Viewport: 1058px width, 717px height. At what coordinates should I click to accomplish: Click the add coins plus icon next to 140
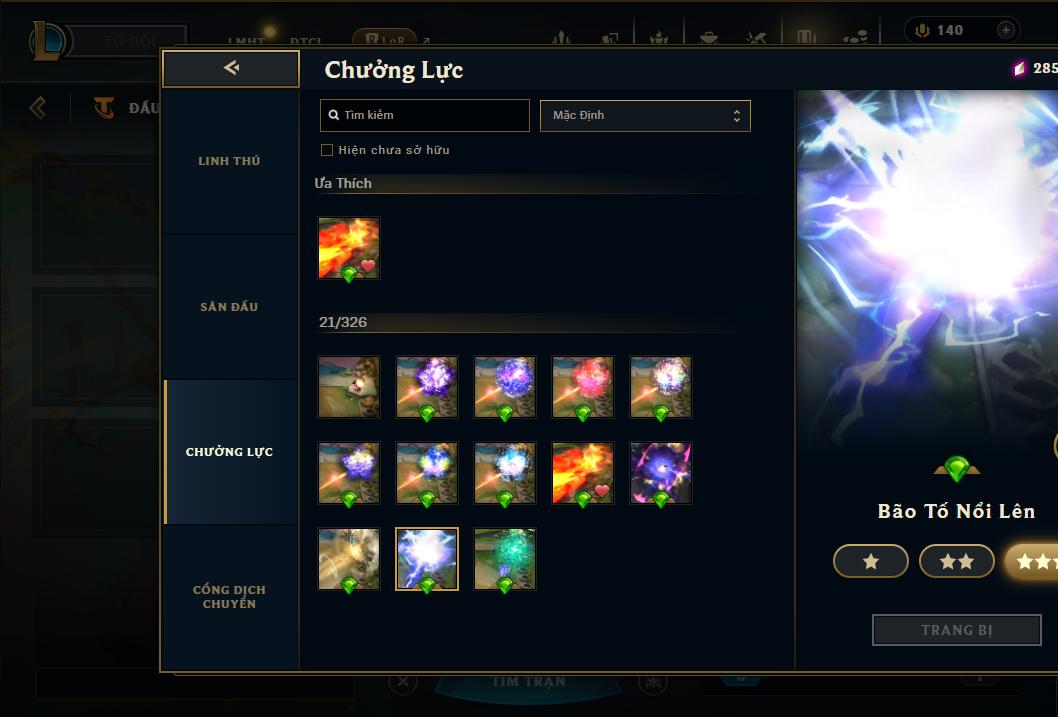(1005, 30)
